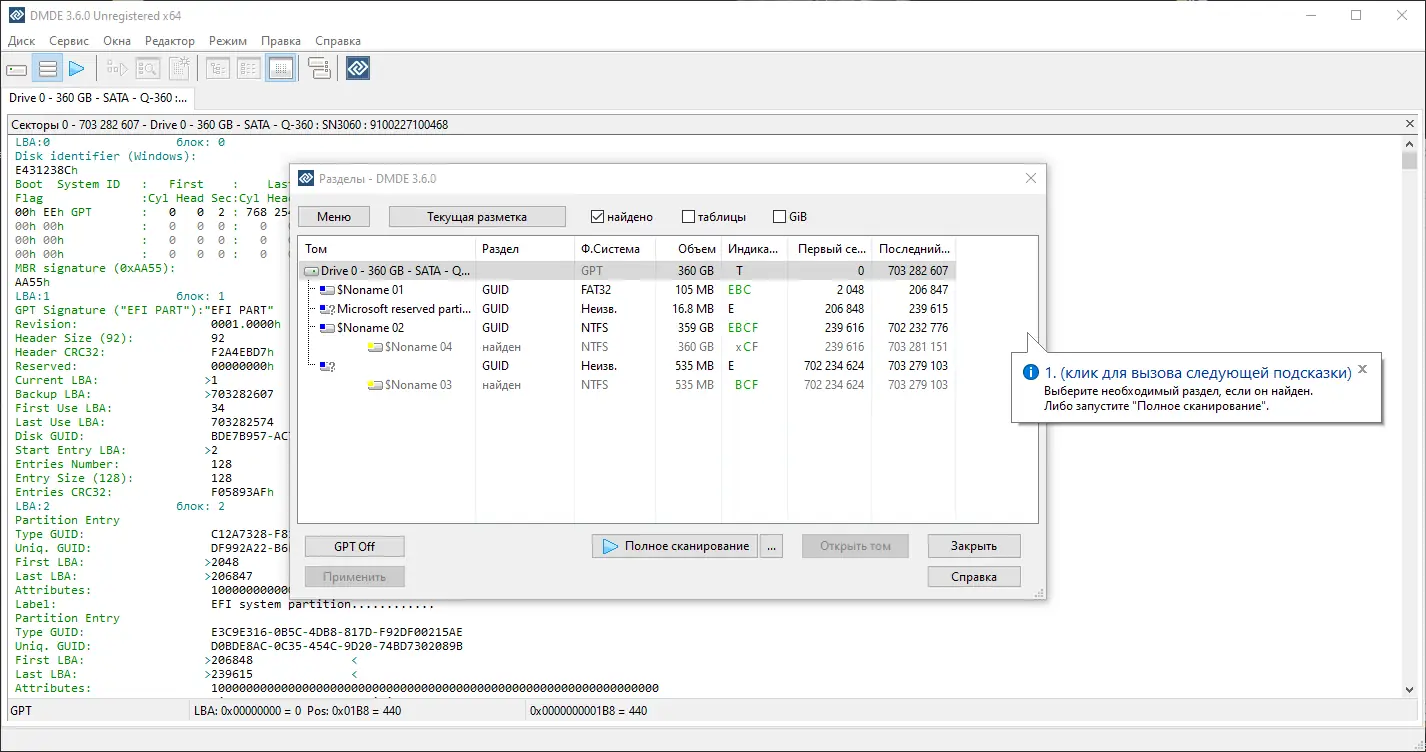
Task: Click the DMDE logo icon in the toolbar
Action: (x=358, y=69)
